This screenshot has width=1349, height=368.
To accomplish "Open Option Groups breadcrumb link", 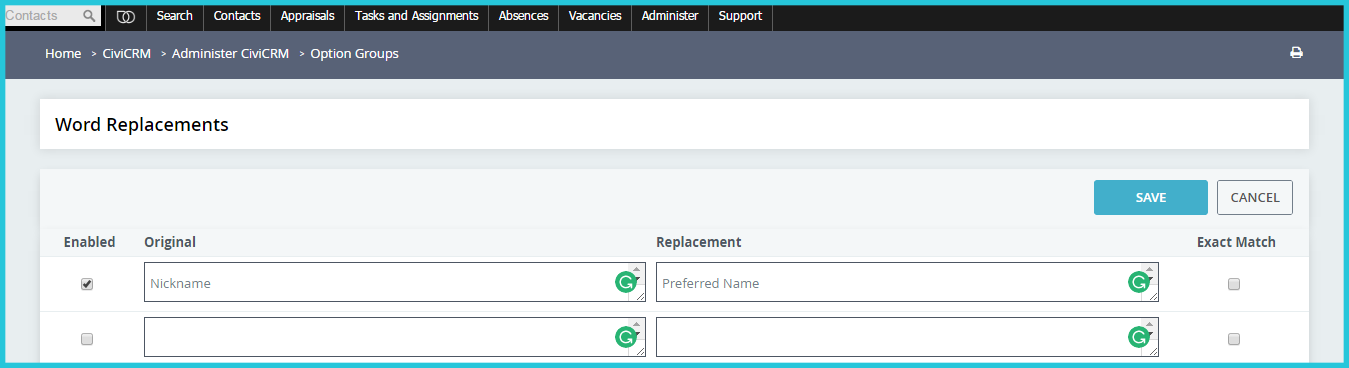I will (x=354, y=54).
